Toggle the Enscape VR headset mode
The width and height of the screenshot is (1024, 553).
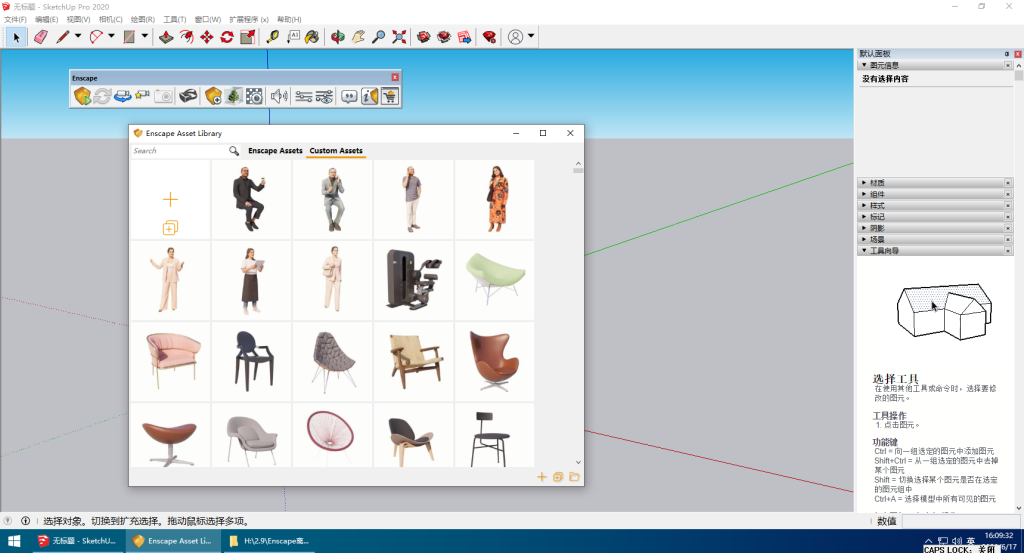click(x=188, y=96)
